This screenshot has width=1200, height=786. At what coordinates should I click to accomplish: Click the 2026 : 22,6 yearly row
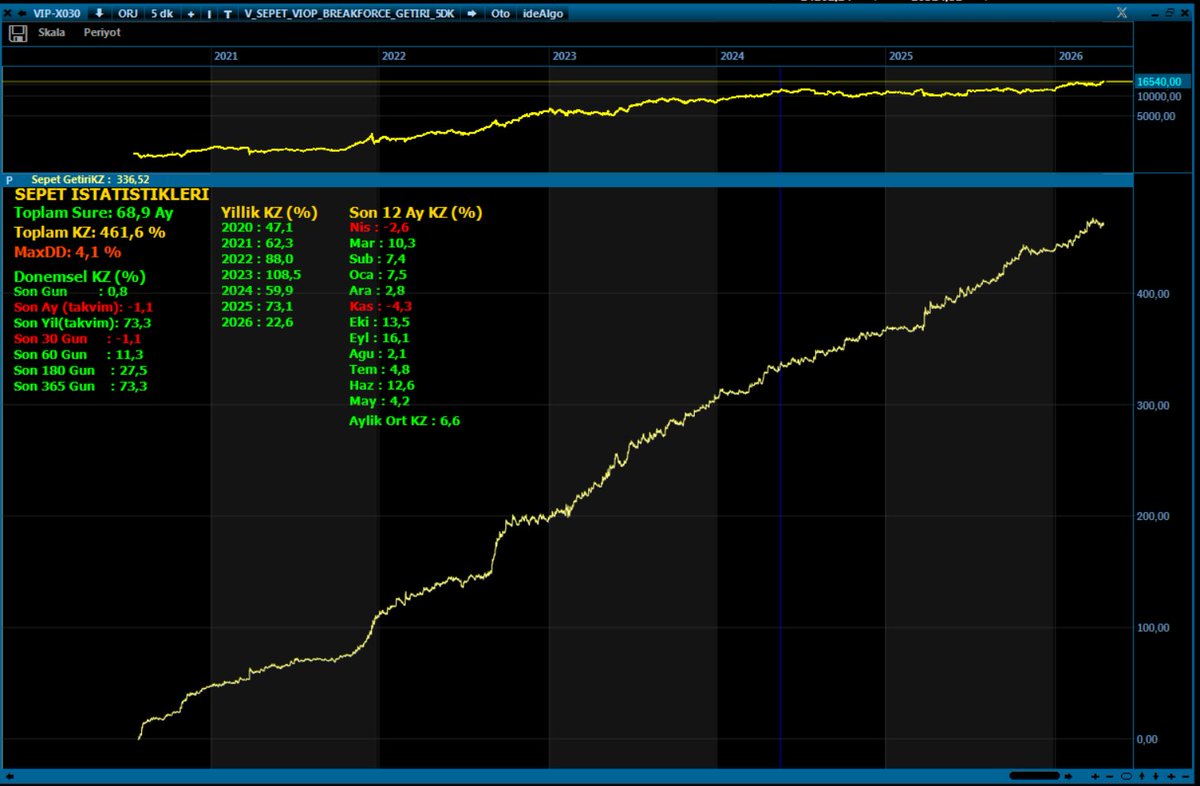pos(257,323)
